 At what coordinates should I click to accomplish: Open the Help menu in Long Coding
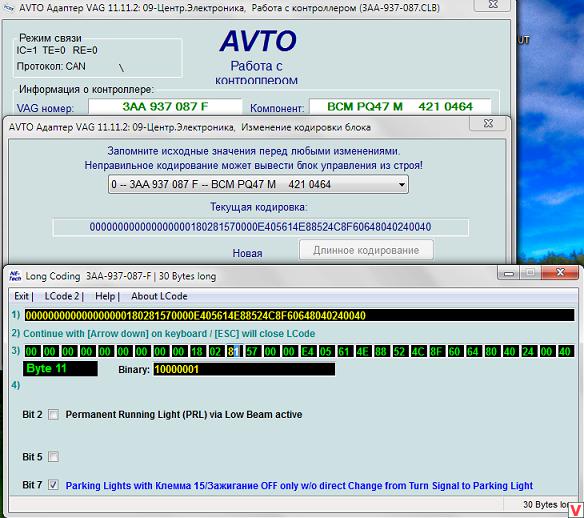(105, 296)
